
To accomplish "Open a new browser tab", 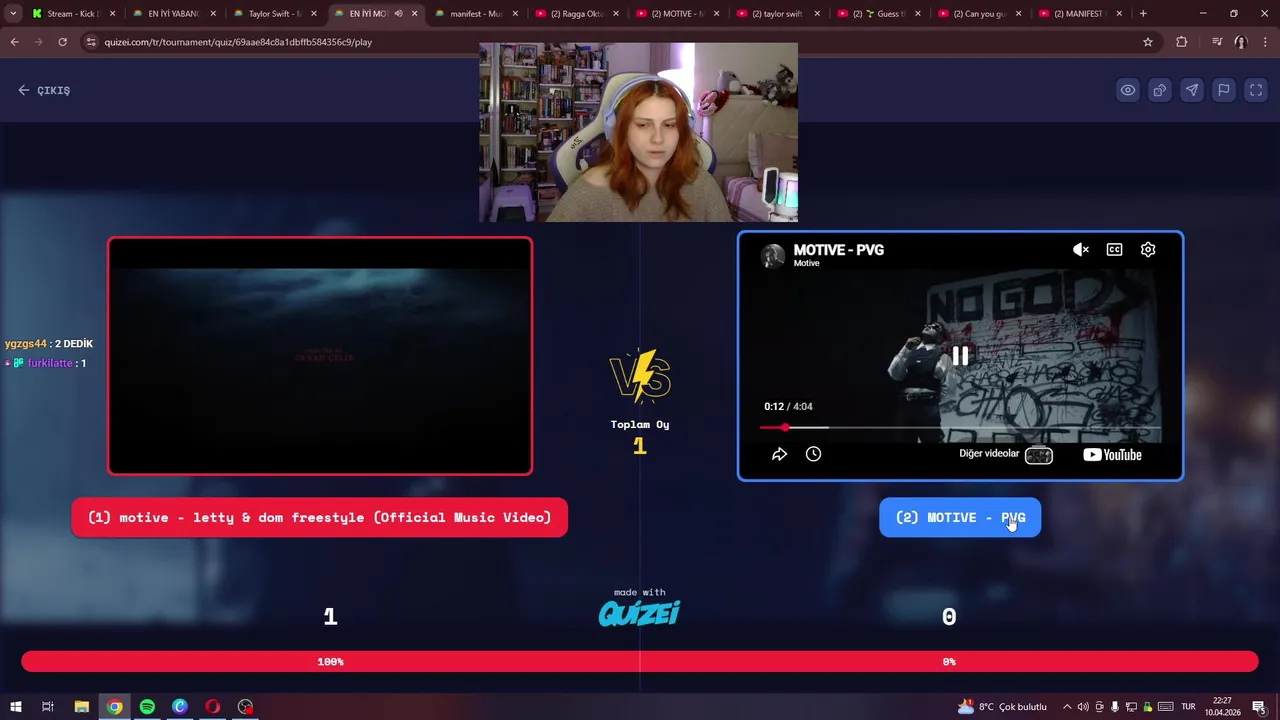I will 1143,14.
